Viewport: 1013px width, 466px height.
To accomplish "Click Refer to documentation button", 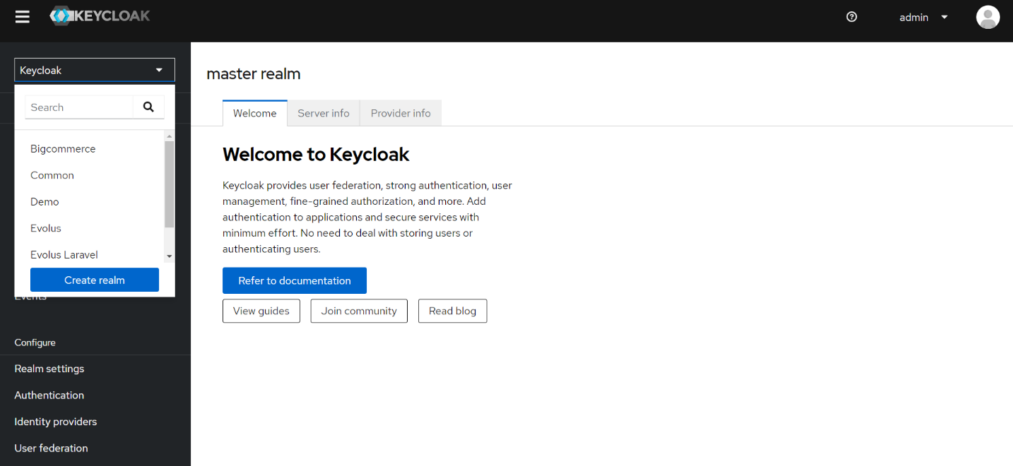I will (295, 281).
